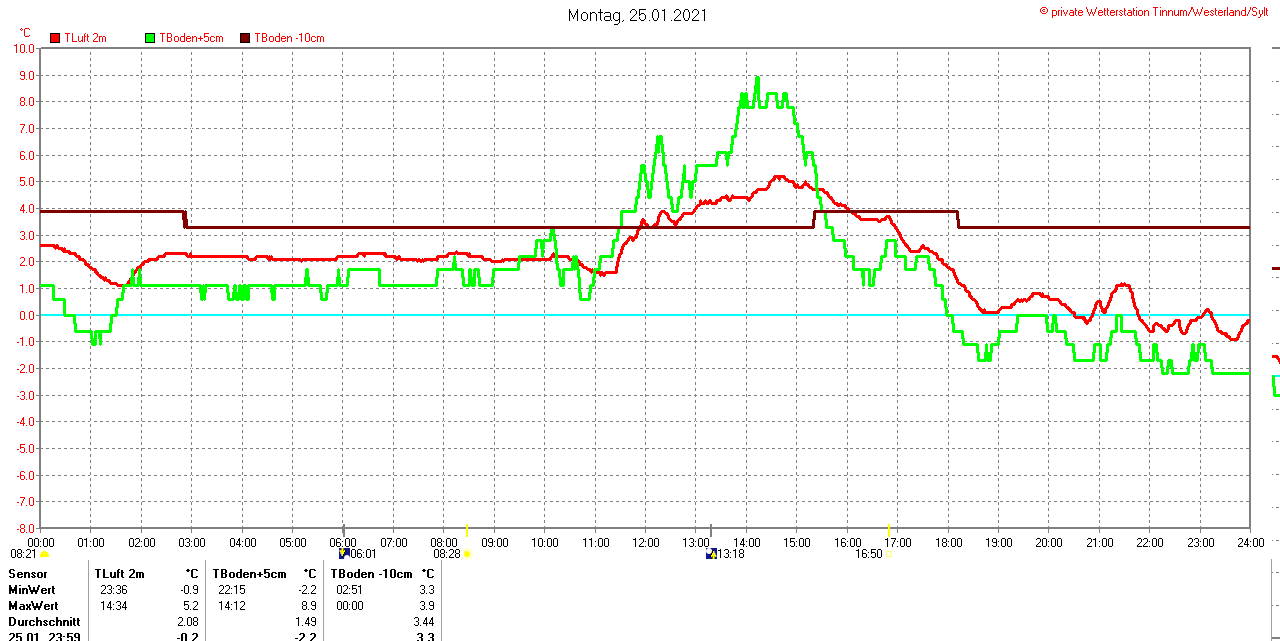Click the Durchschnitt row header in table
This screenshot has height=641, width=1280.
click(x=44, y=622)
